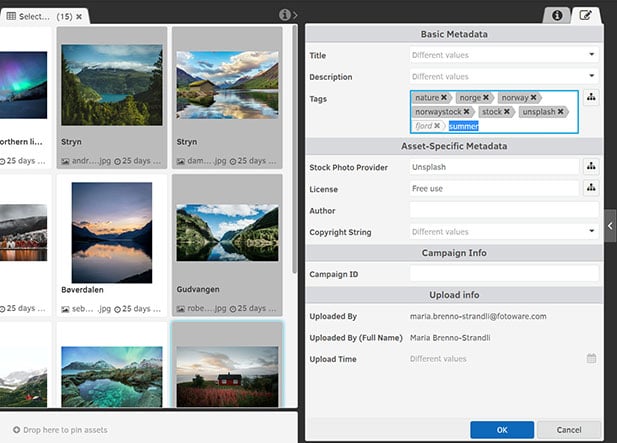
Task: Remove the norwaystock tag
Action: pyautogui.click(x=466, y=112)
